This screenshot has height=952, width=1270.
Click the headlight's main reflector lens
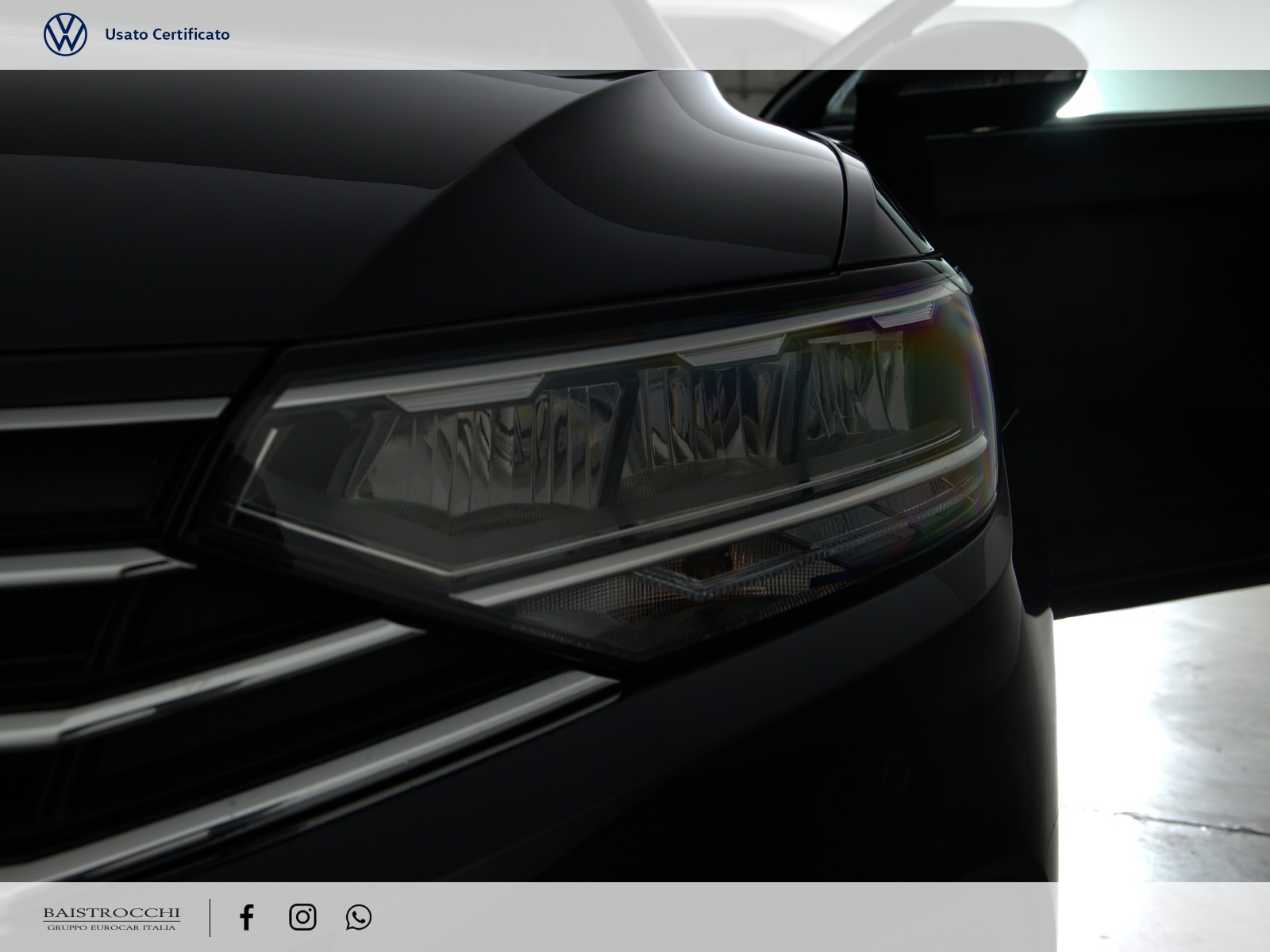point(508,460)
